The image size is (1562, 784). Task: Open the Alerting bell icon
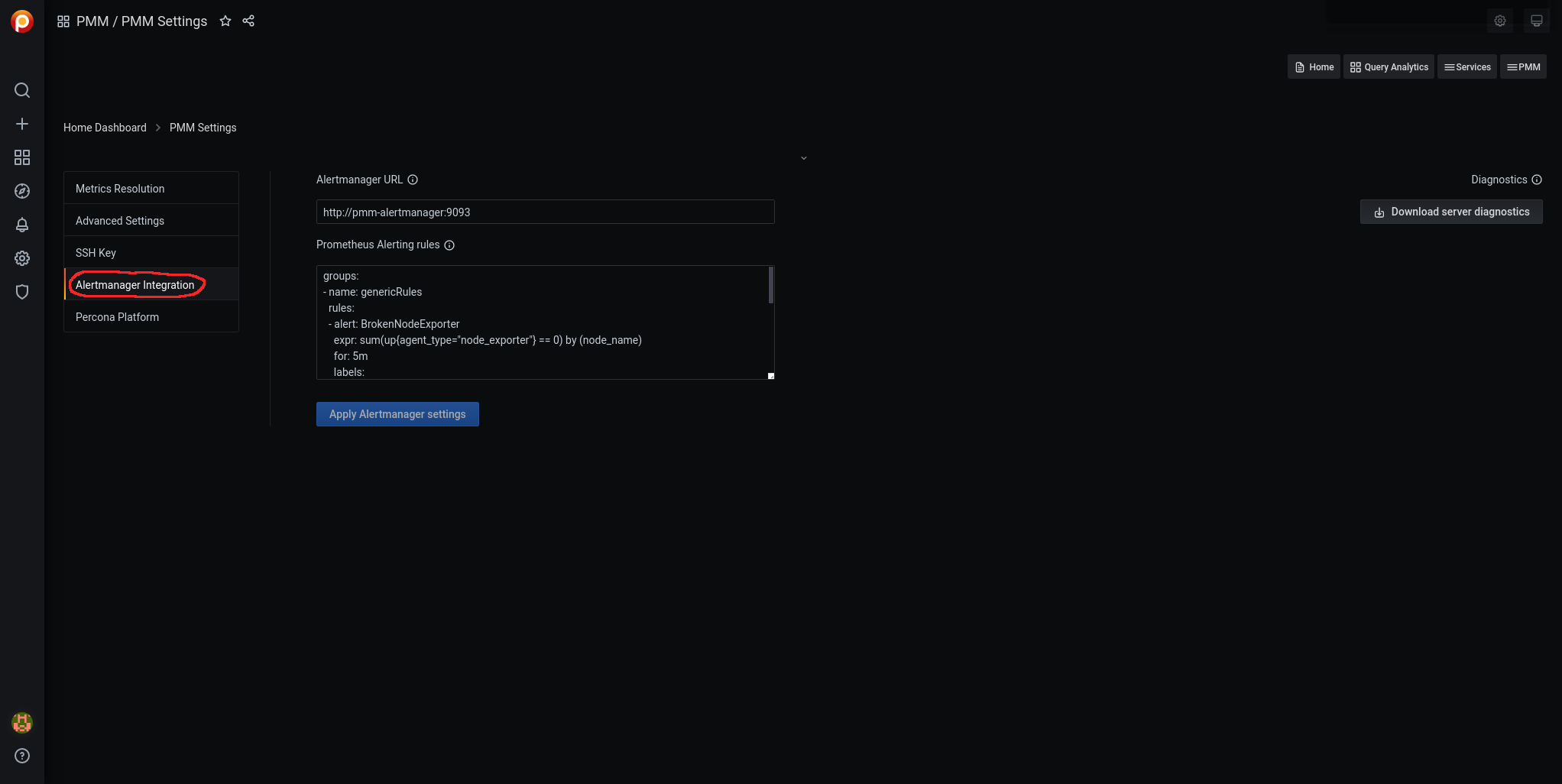coord(22,225)
